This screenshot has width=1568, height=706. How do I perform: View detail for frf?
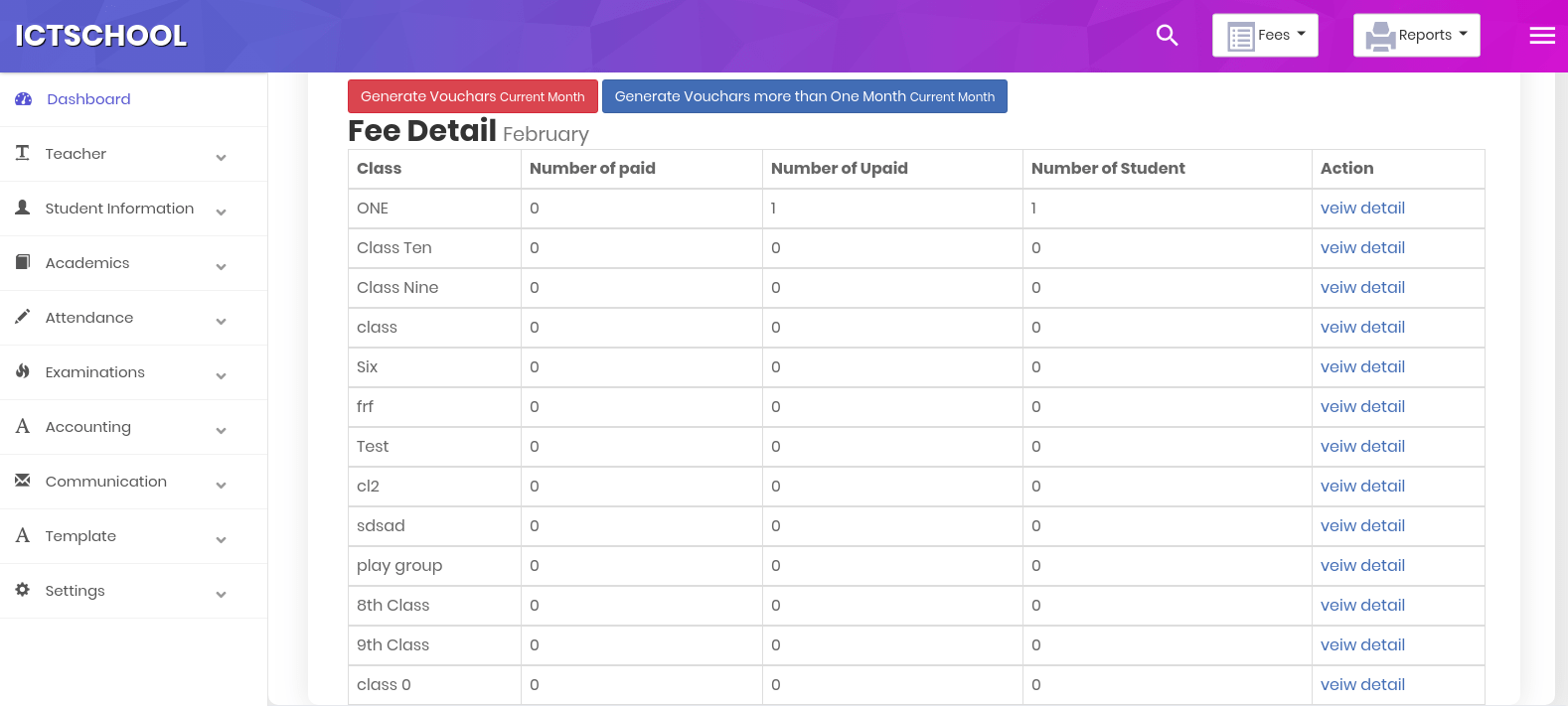pyautogui.click(x=1362, y=407)
